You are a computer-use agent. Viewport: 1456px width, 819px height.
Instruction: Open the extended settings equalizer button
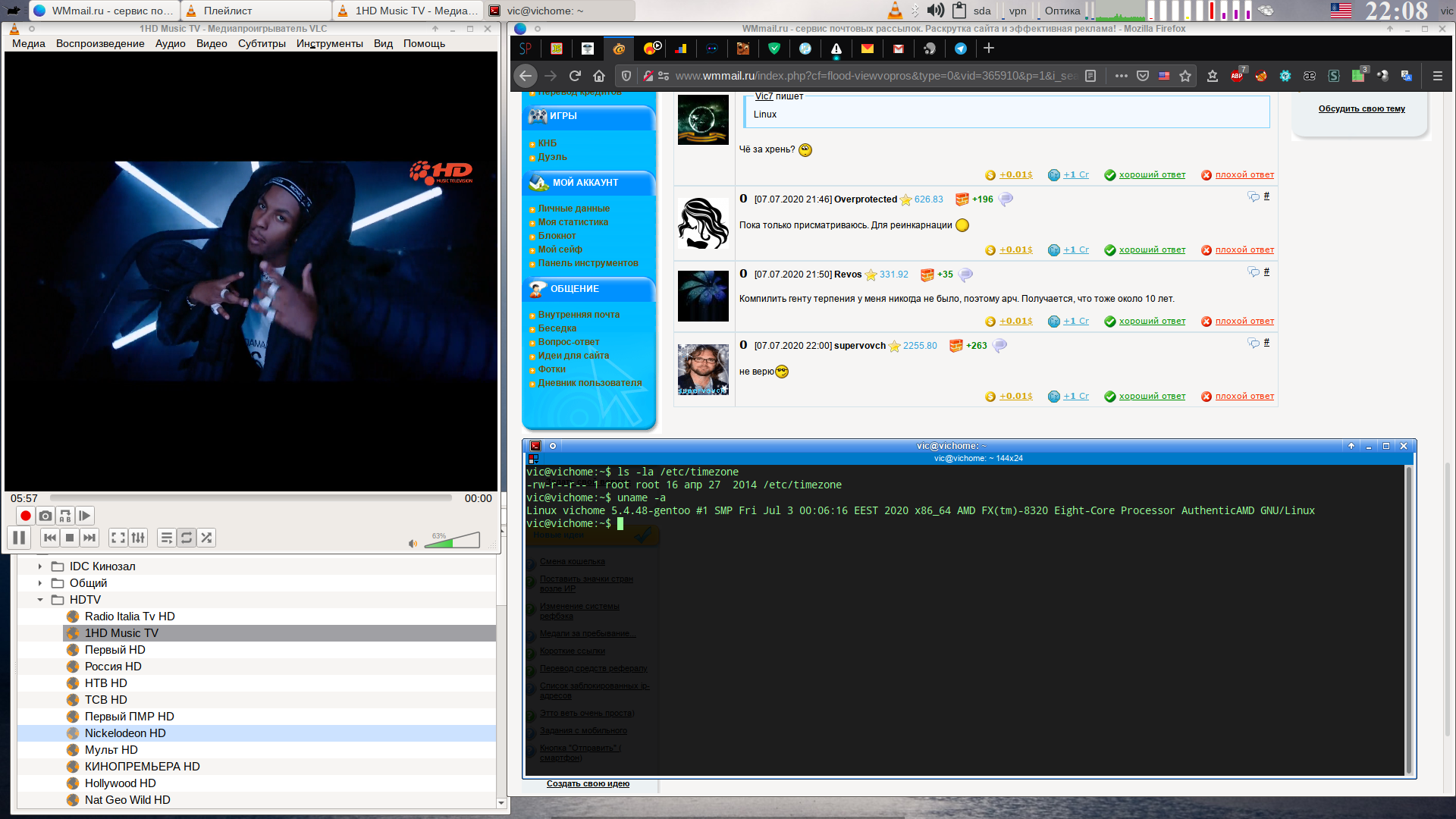(x=138, y=538)
